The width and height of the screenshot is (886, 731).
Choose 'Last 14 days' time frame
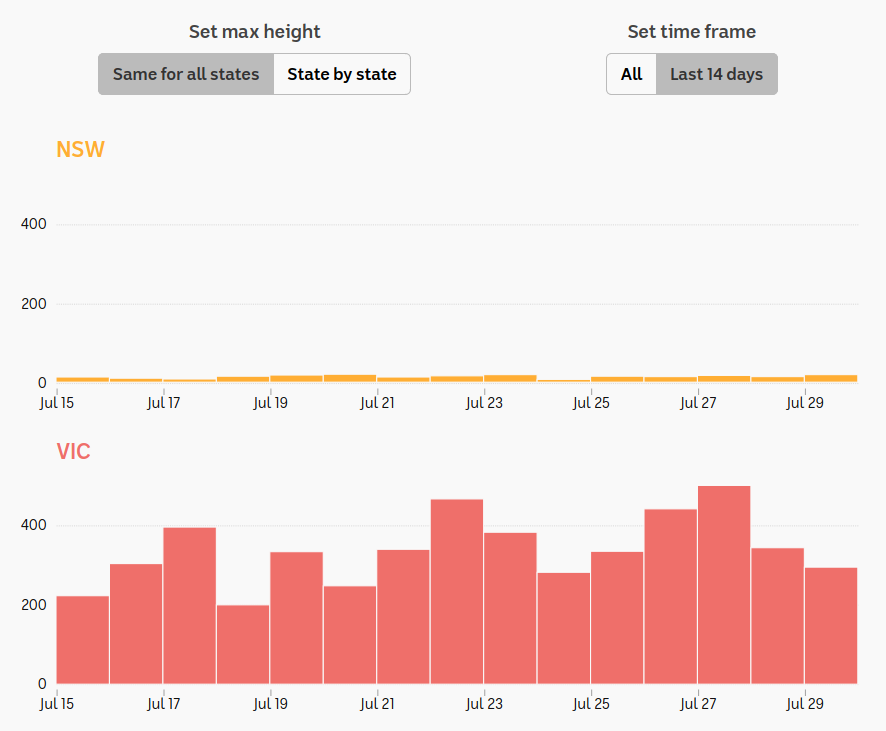tap(716, 74)
